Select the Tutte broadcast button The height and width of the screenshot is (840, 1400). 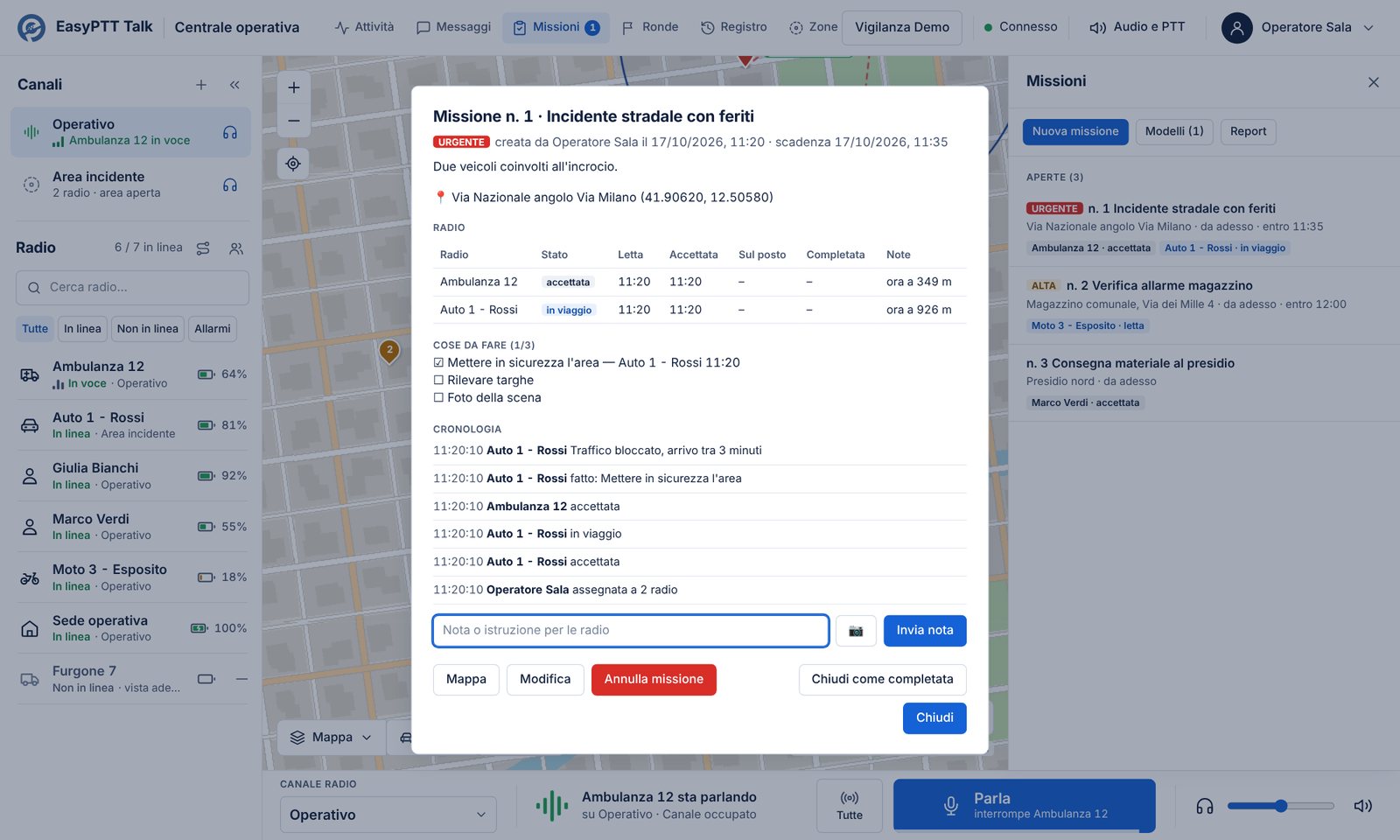click(850, 806)
